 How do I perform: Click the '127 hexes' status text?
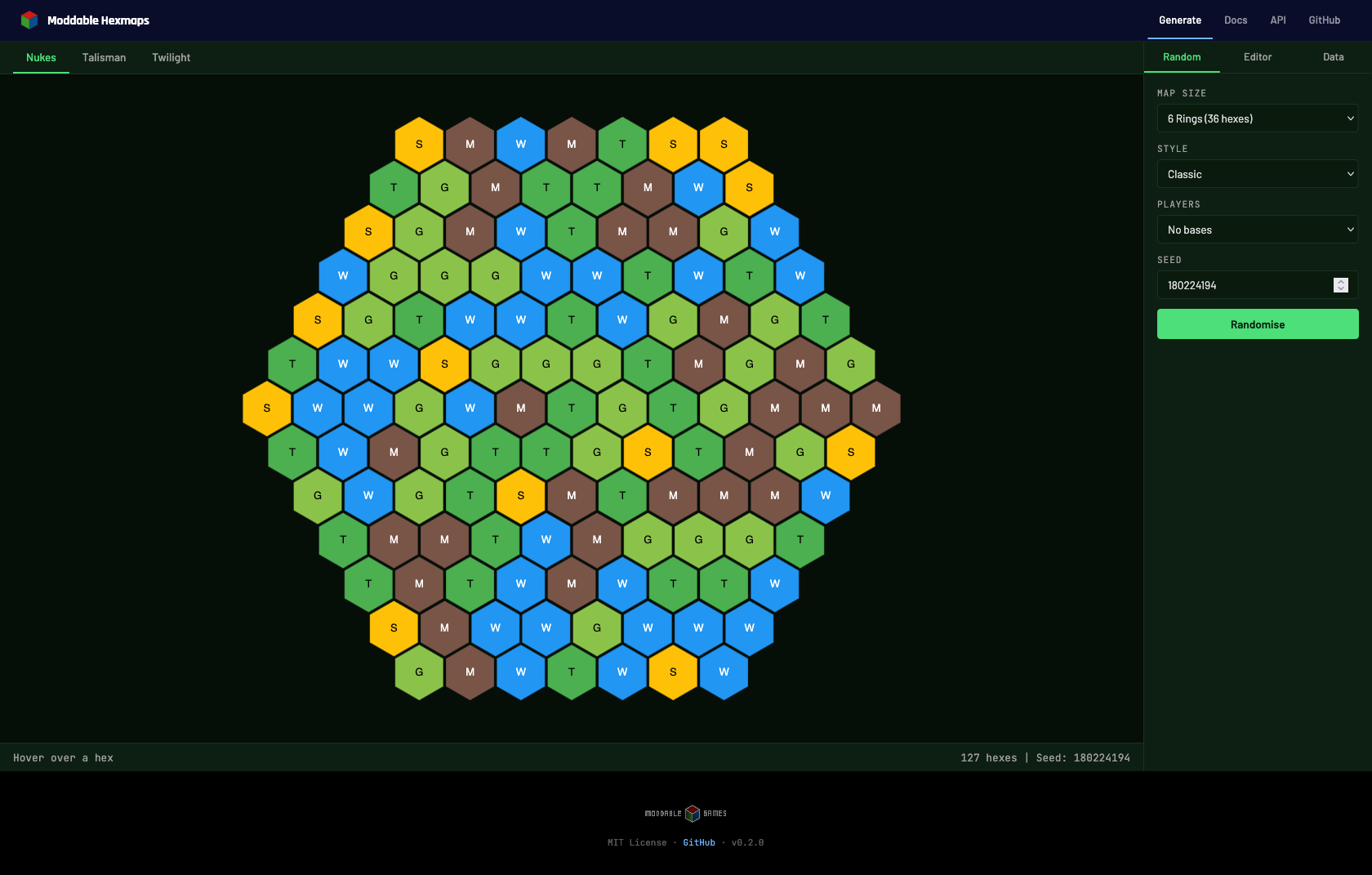pyautogui.click(x=989, y=758)
